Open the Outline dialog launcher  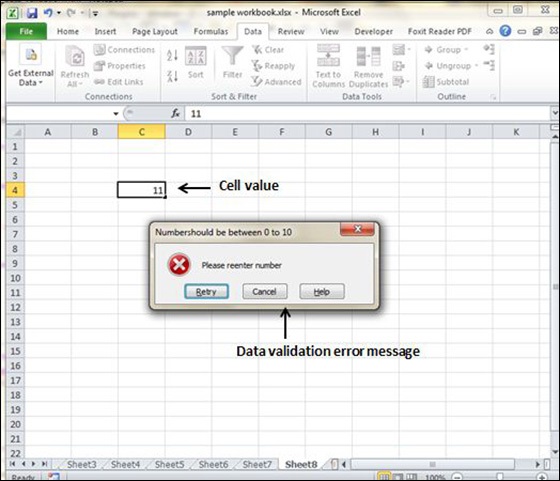494,97
